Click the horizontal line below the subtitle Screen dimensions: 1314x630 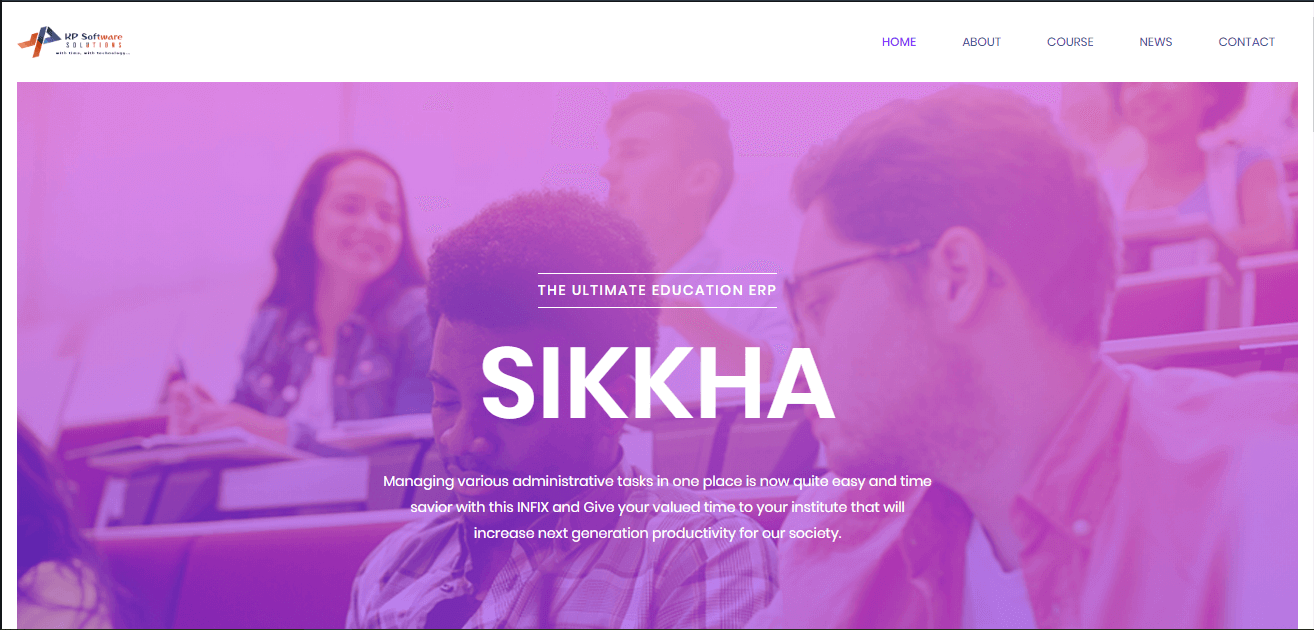[x=657, y=307]
